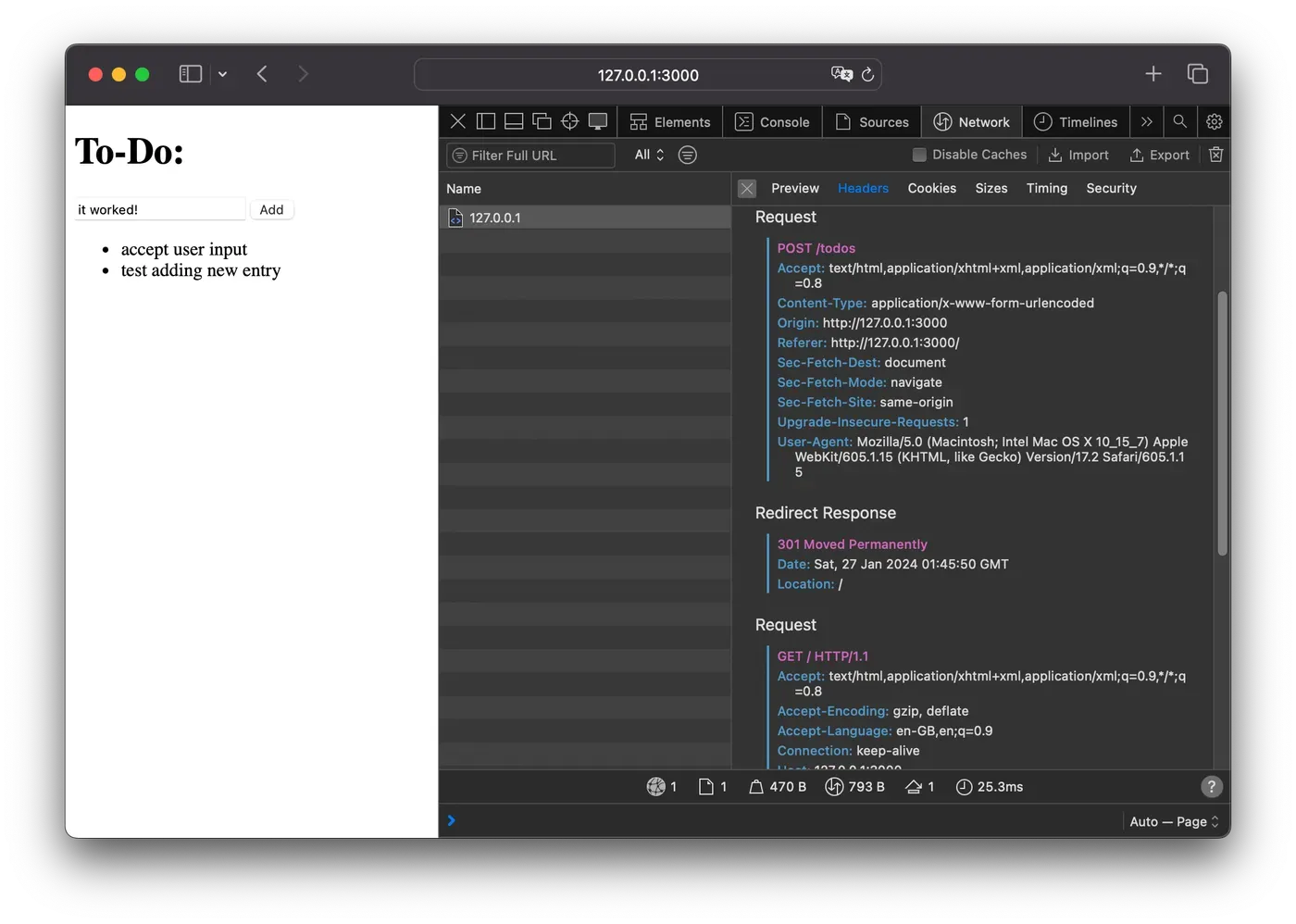Click the Export HAR button
Screen dimensions: 1296x924
click(x=1160, y=156)
